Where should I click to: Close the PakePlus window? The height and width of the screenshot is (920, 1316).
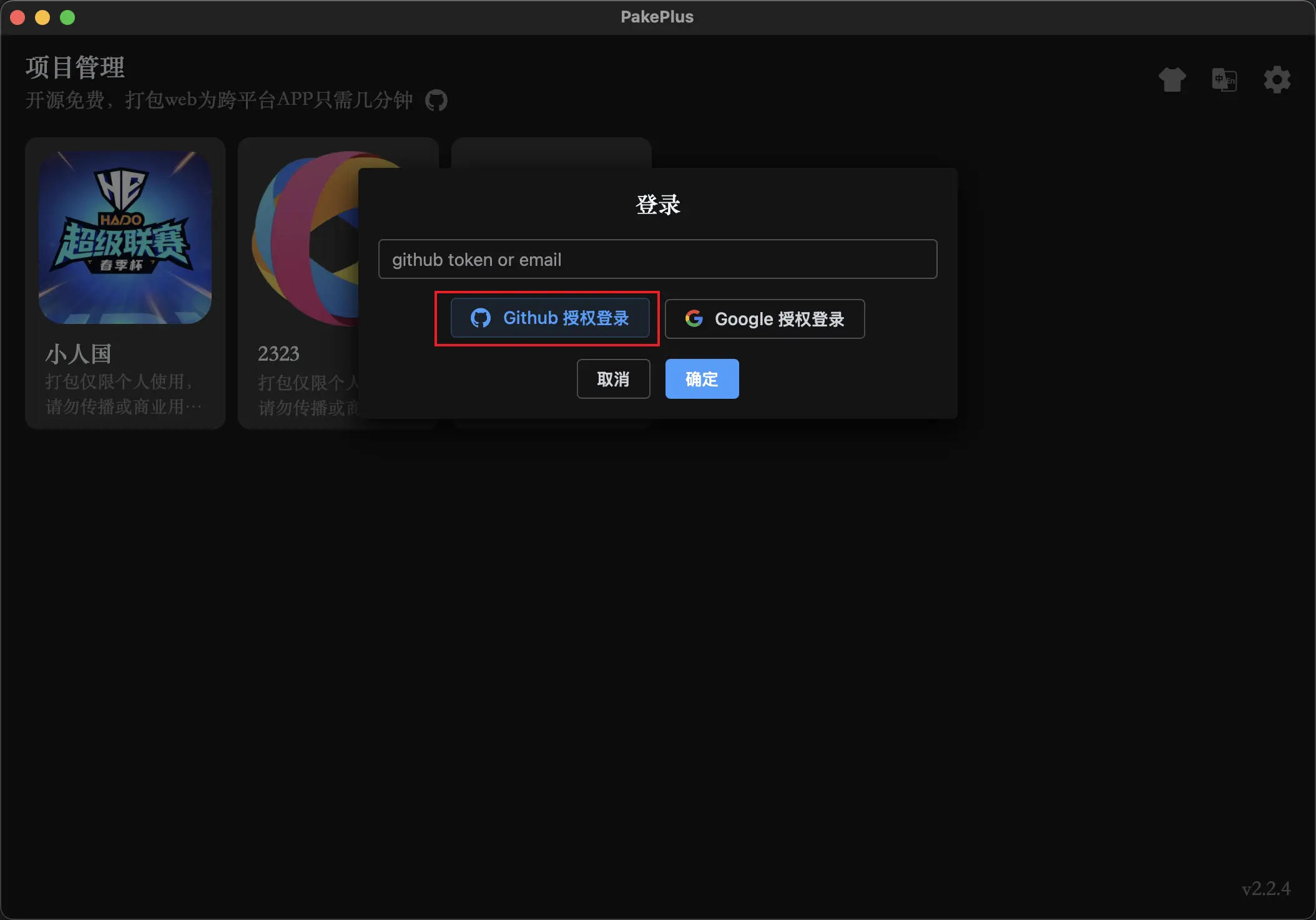click(17, 17)
